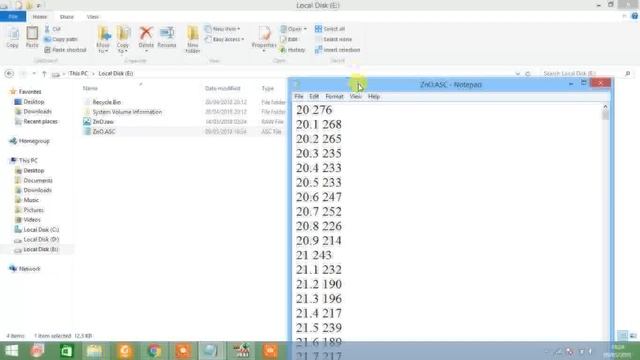Select Homegroup in navigation pane
This screenshot has height=360, width=640.
[34, 141]
